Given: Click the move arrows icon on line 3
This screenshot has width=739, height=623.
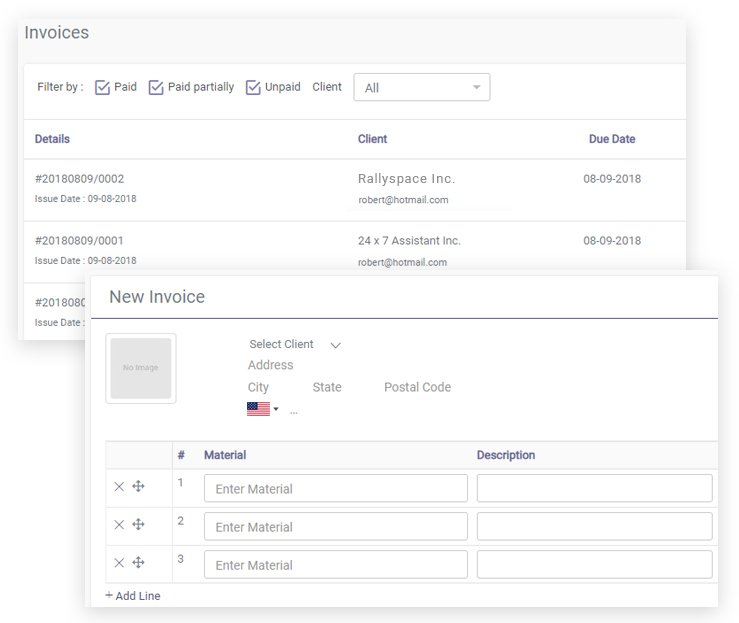Looking at the screenshot, I should coord(139,563).
